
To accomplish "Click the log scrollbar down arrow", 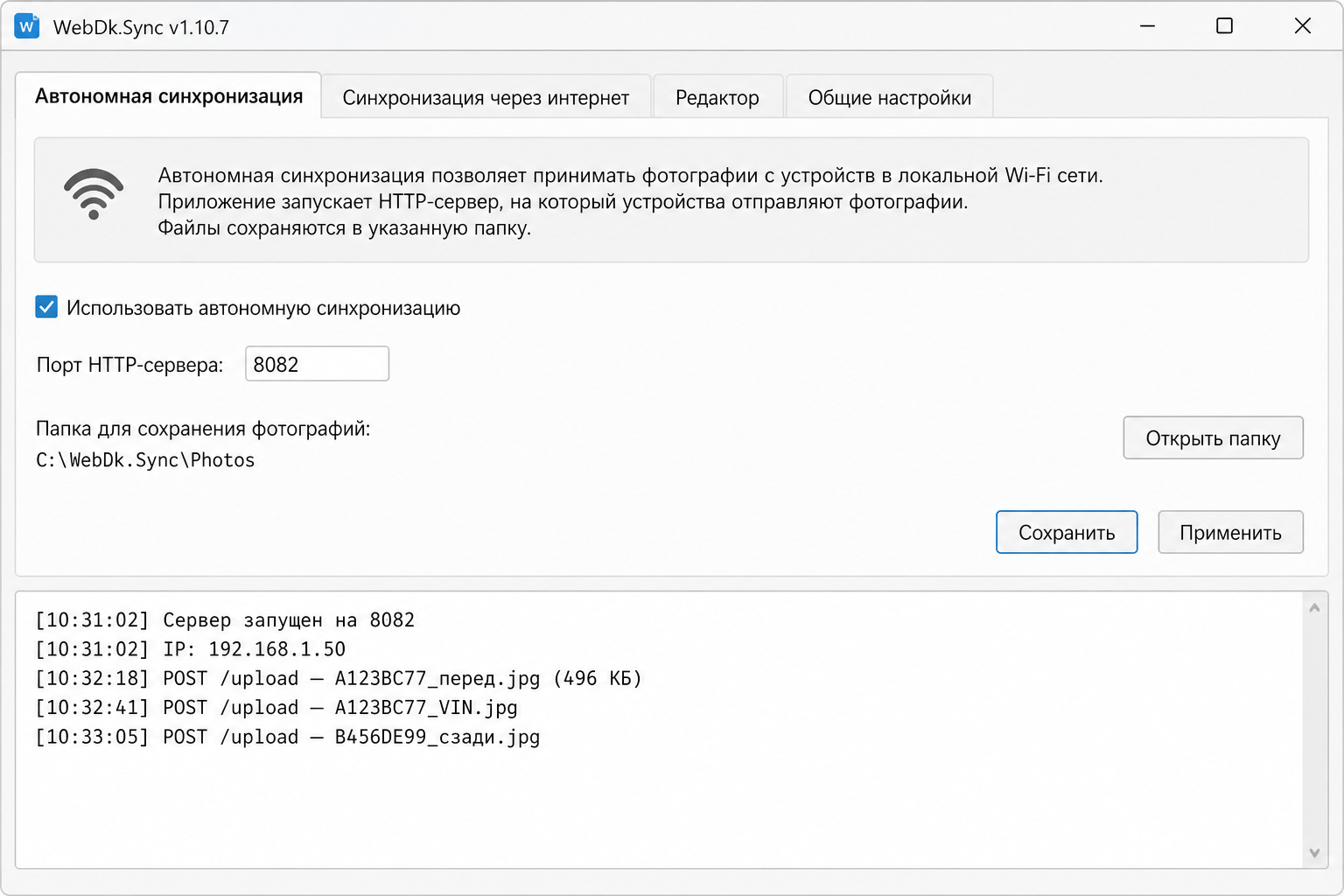I will tap(1314, 852).
